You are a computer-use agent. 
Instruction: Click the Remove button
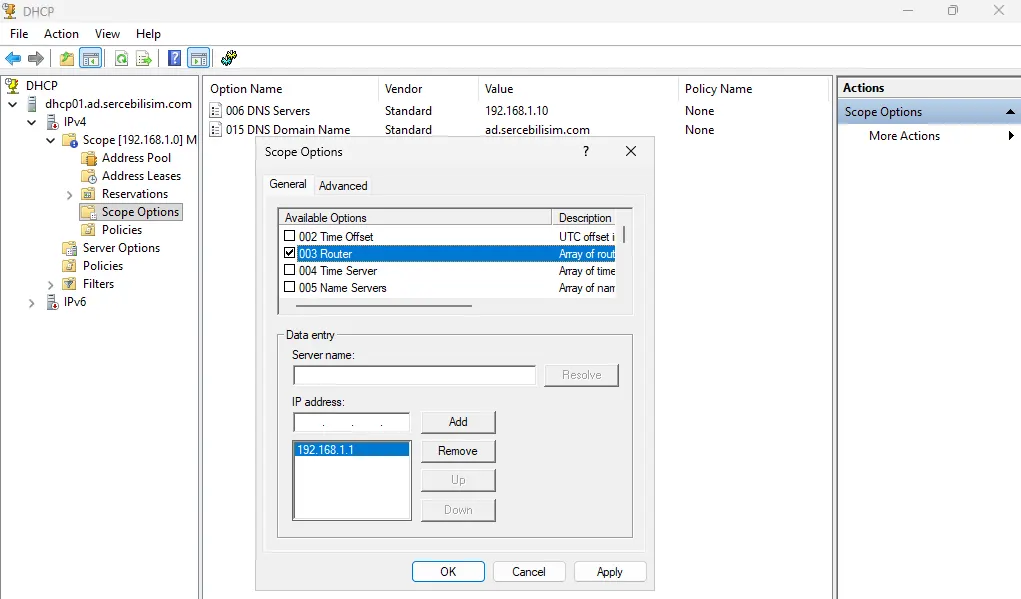click(458, 451)
